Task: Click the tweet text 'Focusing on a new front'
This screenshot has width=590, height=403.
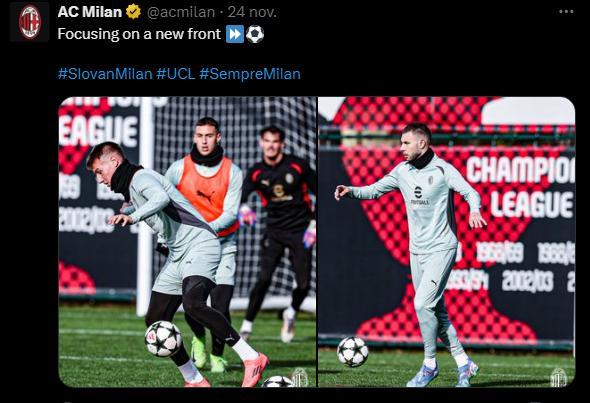Action: 139,34
